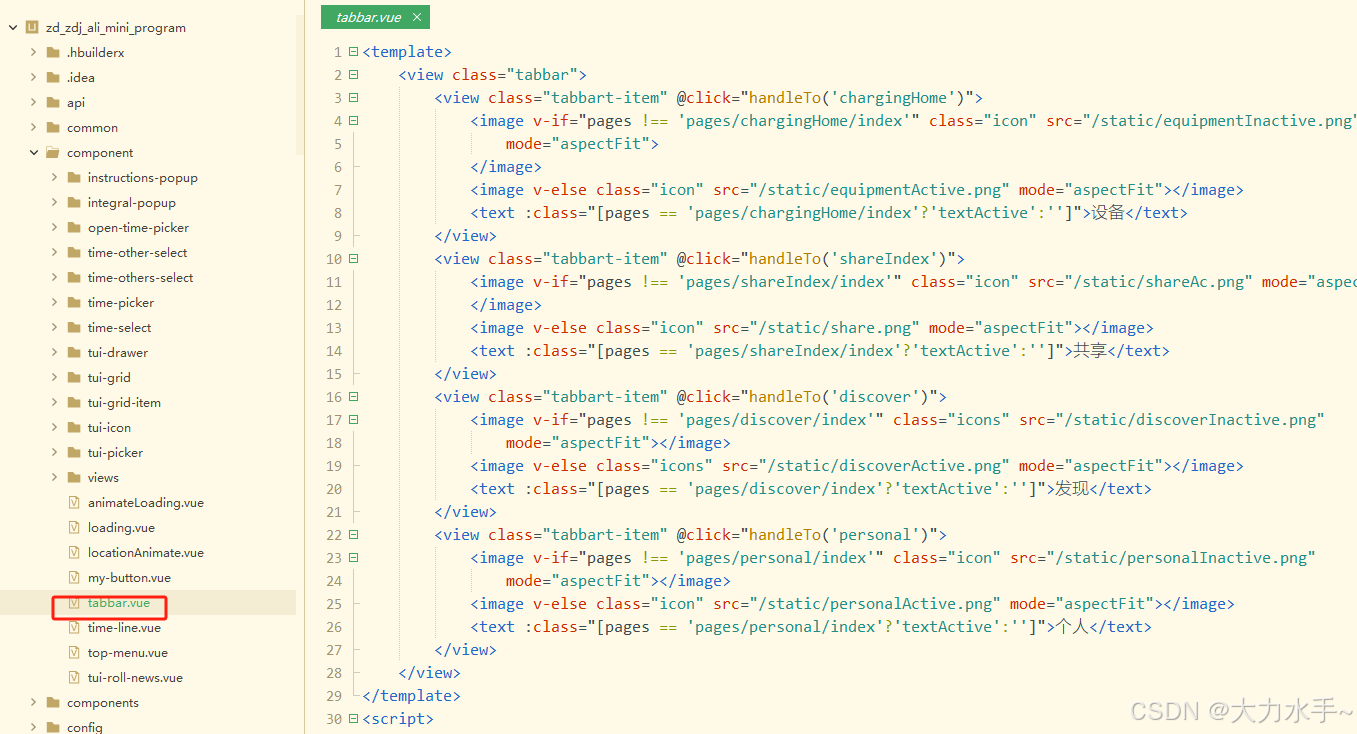Viewport: 1357px width, 734px height.
Task: Click the closing </template> tag on line 29
Action: coord(412,695)
